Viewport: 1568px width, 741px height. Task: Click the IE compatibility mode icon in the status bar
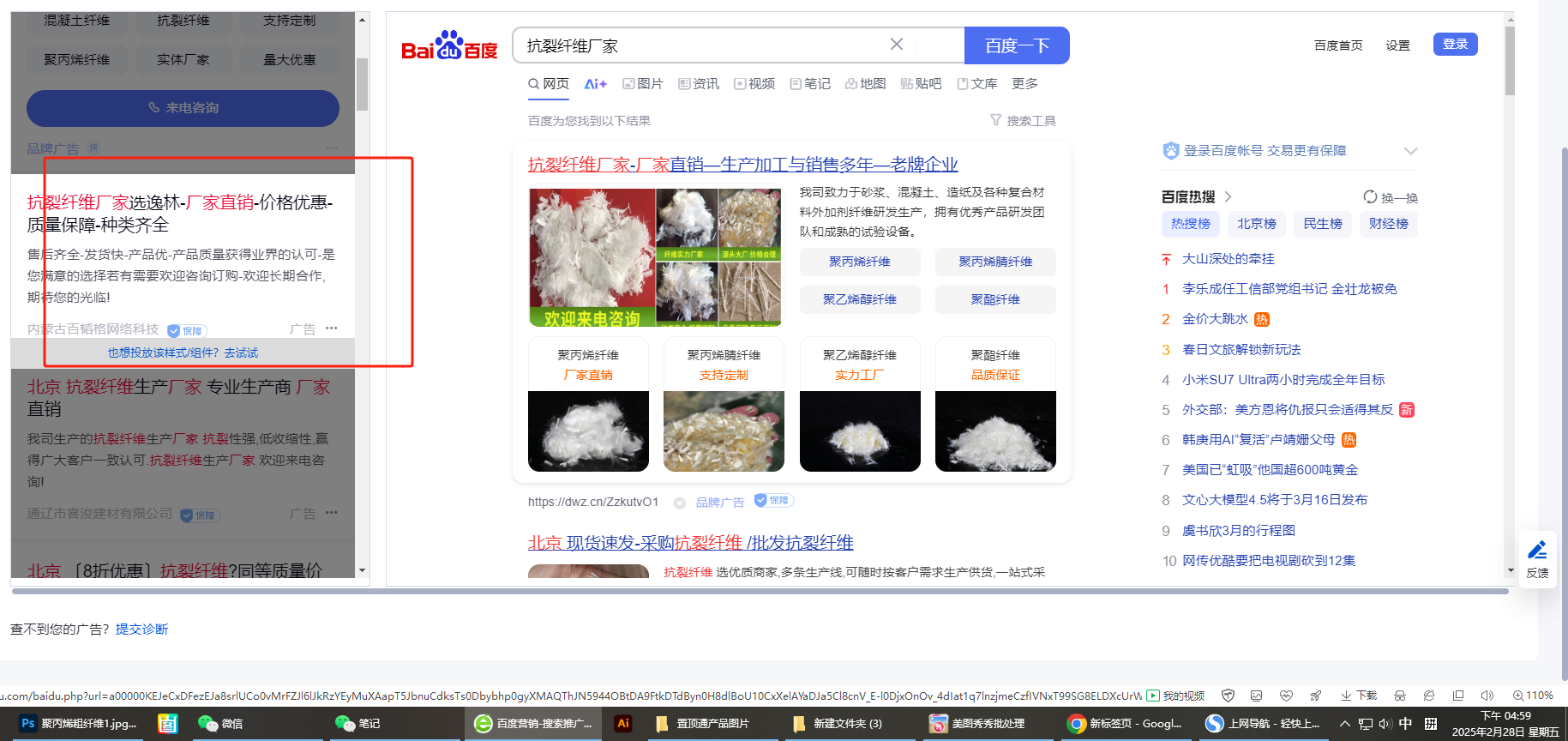click(1429, 696)
